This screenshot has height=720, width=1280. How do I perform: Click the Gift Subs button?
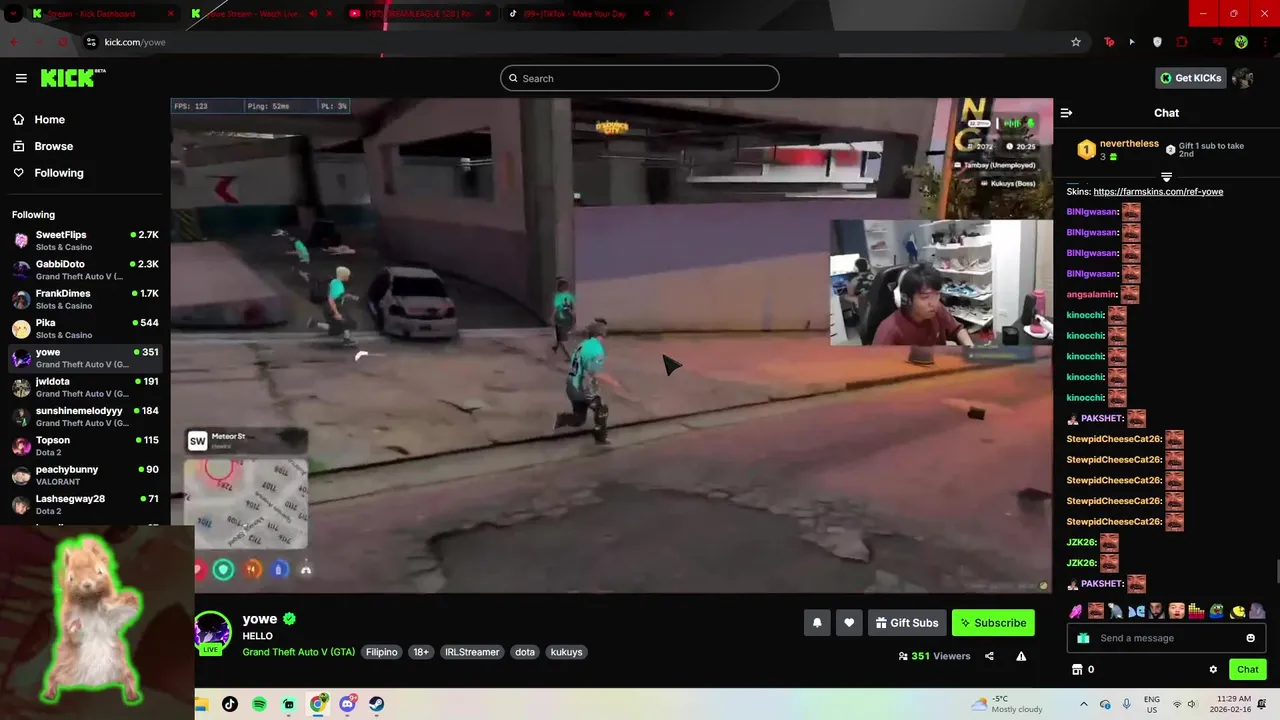[x=907, y=622]
